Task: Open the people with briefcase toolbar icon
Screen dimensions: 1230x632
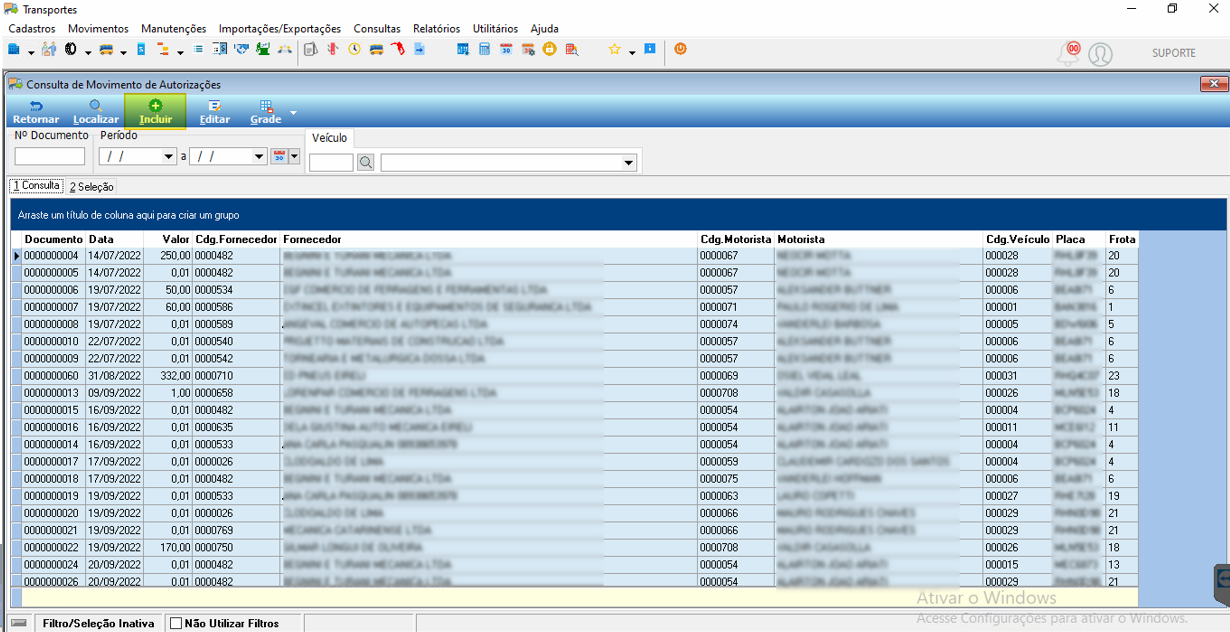Action: click(48, 49)
